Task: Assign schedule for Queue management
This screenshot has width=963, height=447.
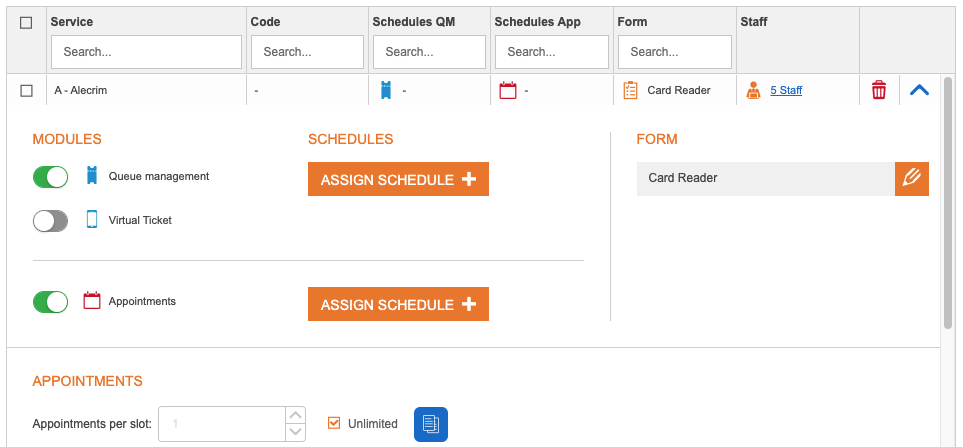Action: 398,179
